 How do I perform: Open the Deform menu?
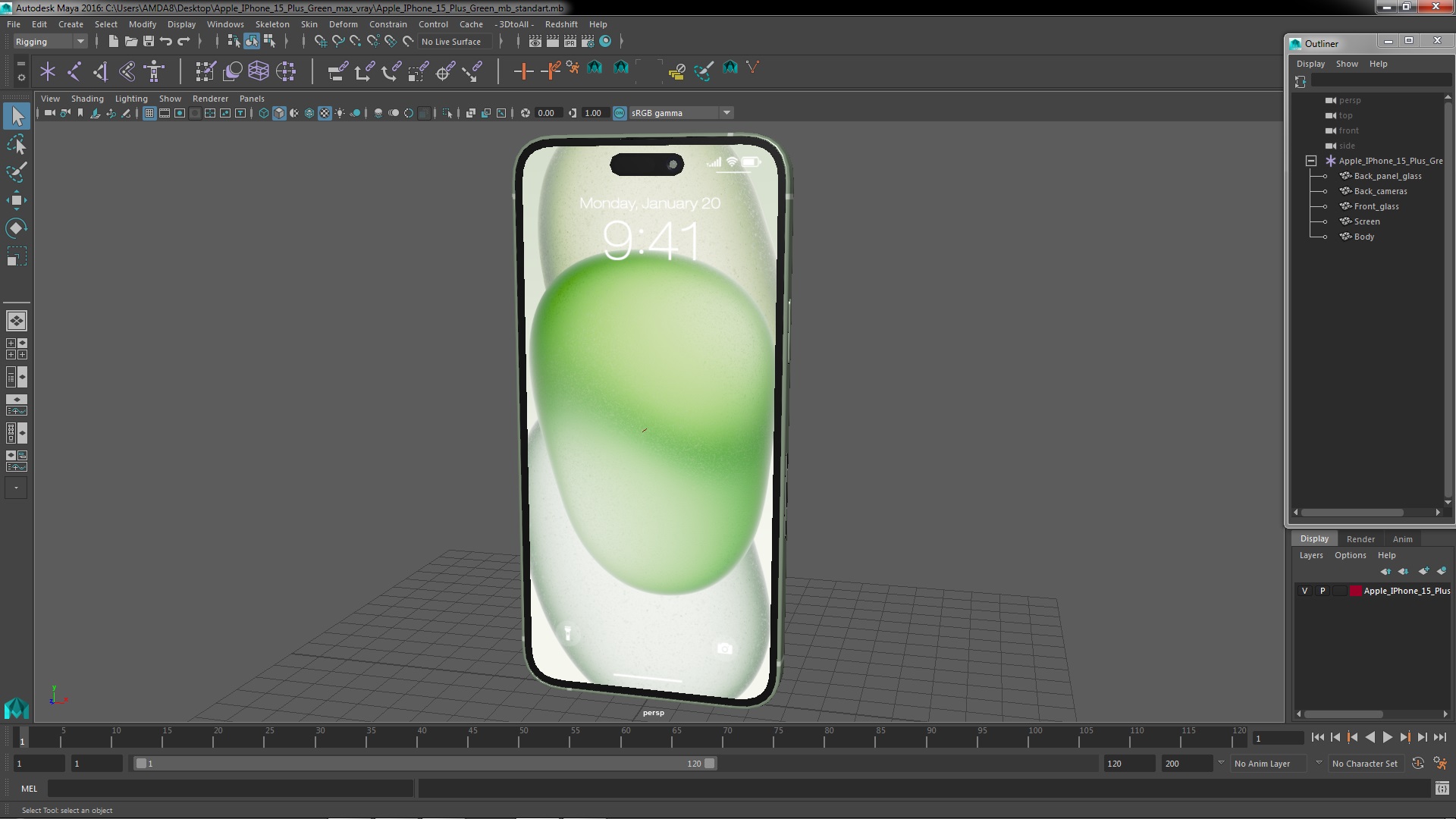coord(343,24)
